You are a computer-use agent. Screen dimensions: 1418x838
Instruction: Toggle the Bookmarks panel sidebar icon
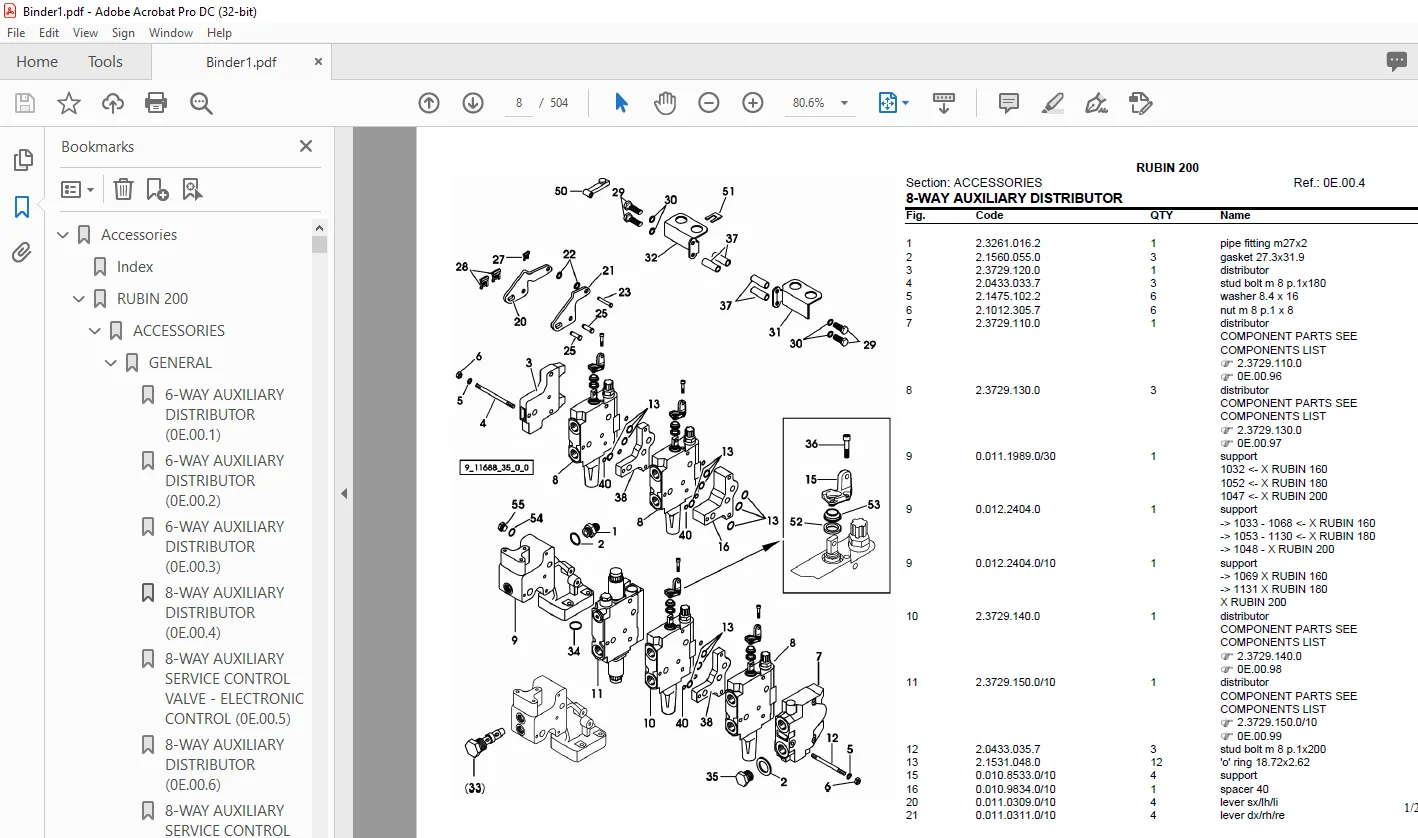click(22, 207)
